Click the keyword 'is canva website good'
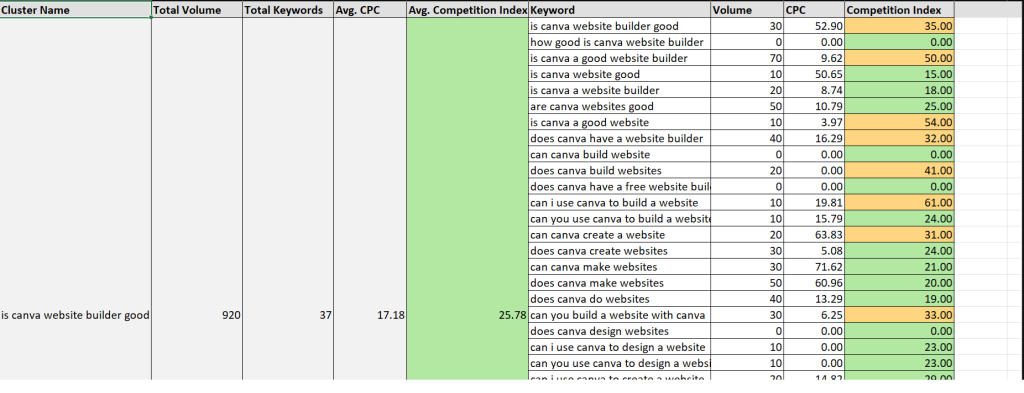 coord(619,74)
